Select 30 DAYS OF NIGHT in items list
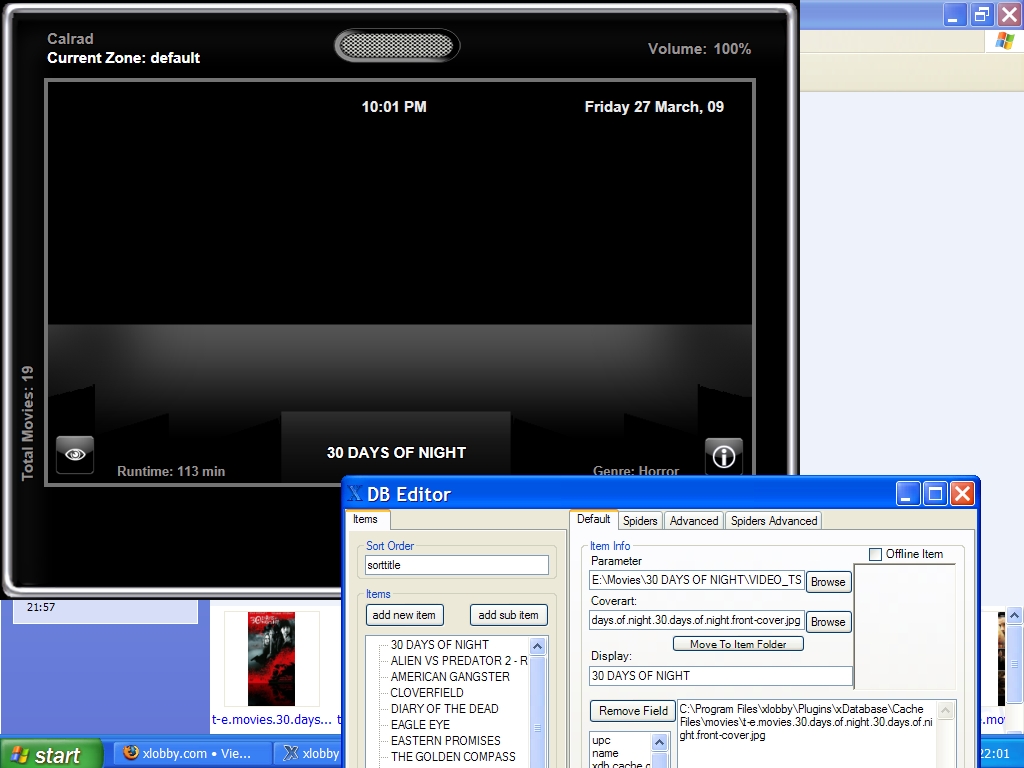Screen dimensions: 1024x768 coord(440,645)
